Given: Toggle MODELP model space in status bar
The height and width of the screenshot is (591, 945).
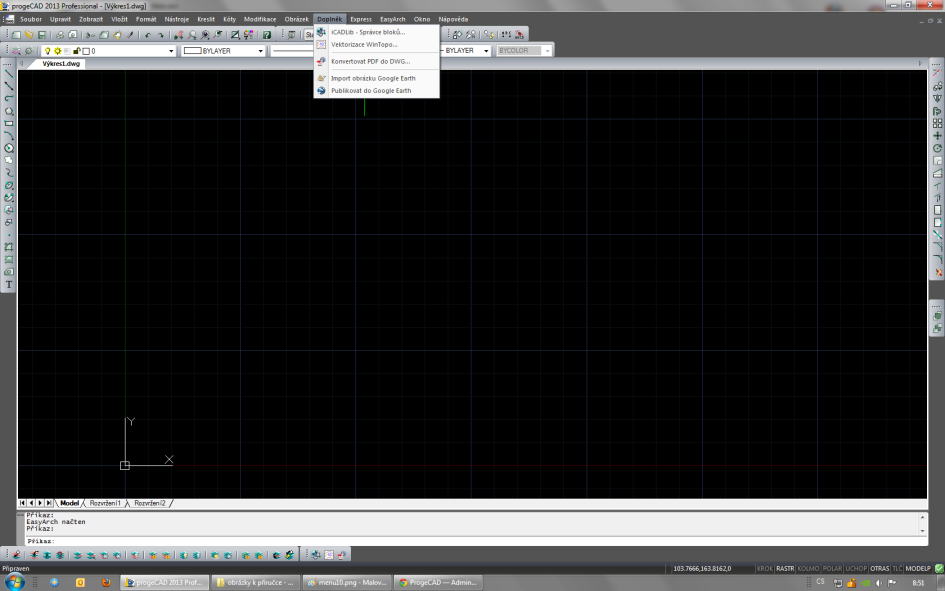Looking at the screenshot, I should point(918,569).
